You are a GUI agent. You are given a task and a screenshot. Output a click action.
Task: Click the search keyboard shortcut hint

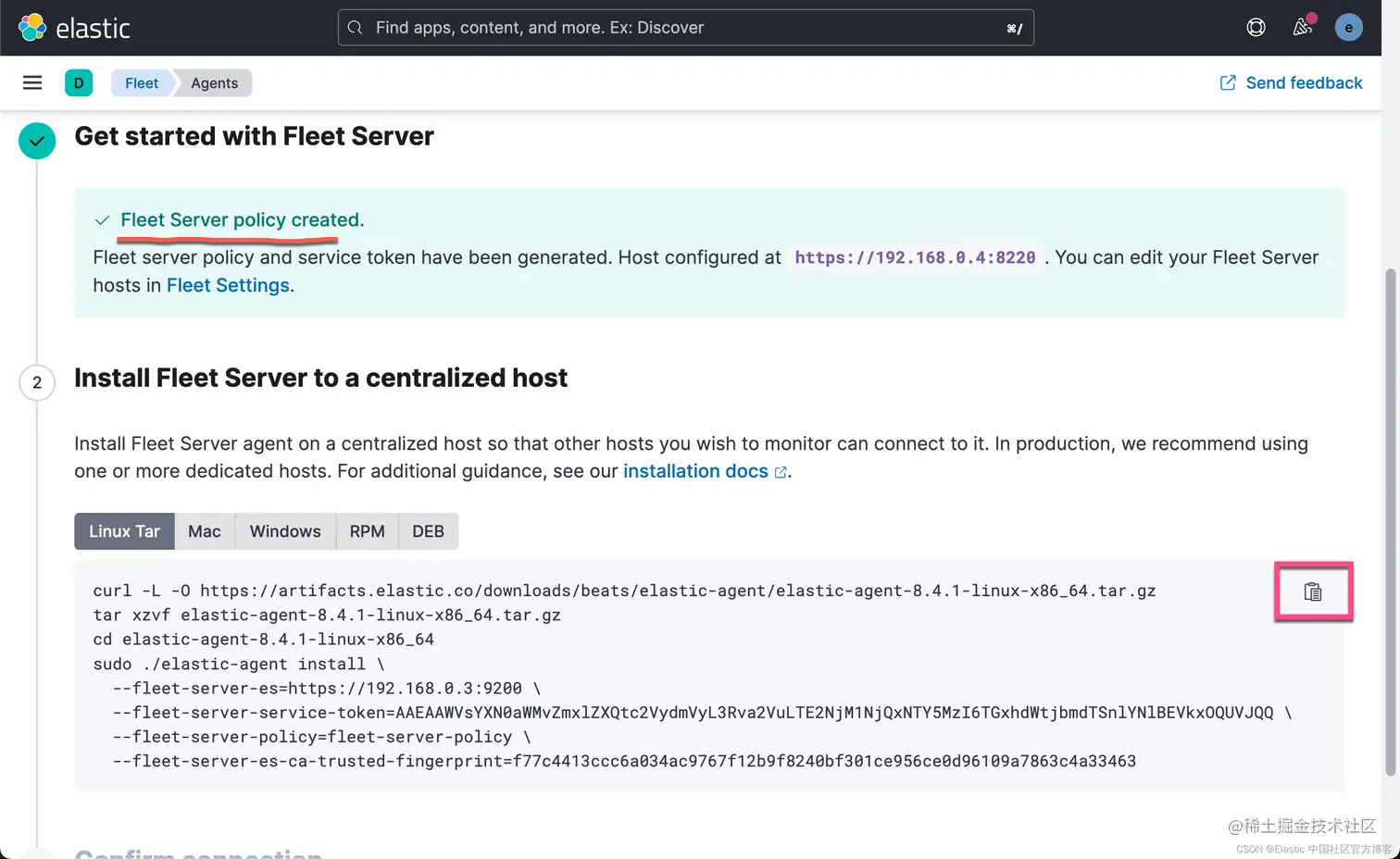[1014, 29]
